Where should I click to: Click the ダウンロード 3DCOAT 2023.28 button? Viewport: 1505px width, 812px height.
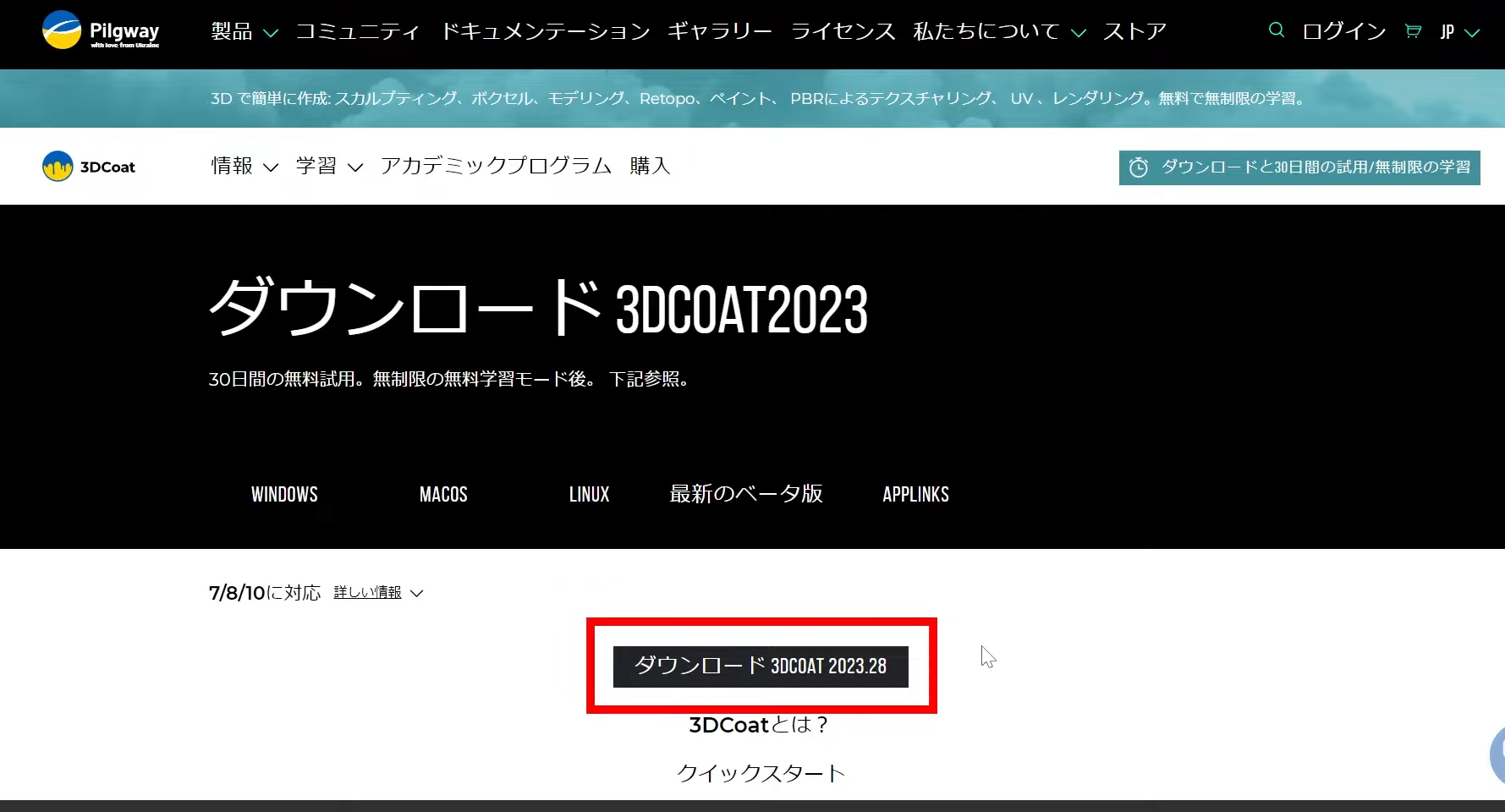[x=761, y=667]
